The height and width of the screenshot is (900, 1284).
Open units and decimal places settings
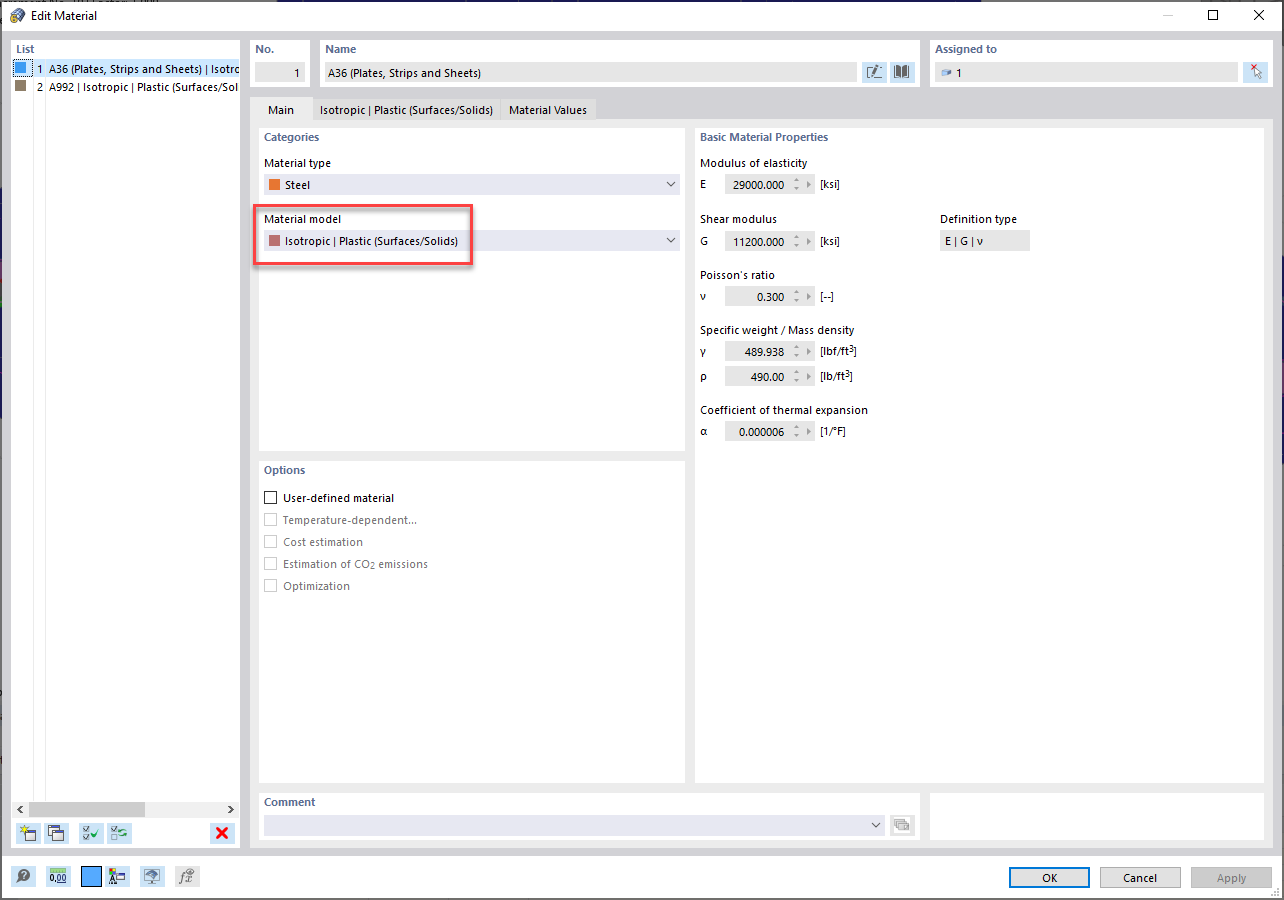[57, 876]
